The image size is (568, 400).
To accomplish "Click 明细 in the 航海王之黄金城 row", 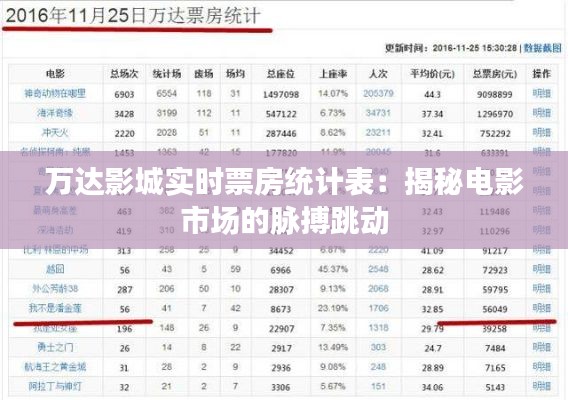I will point(542,367).
